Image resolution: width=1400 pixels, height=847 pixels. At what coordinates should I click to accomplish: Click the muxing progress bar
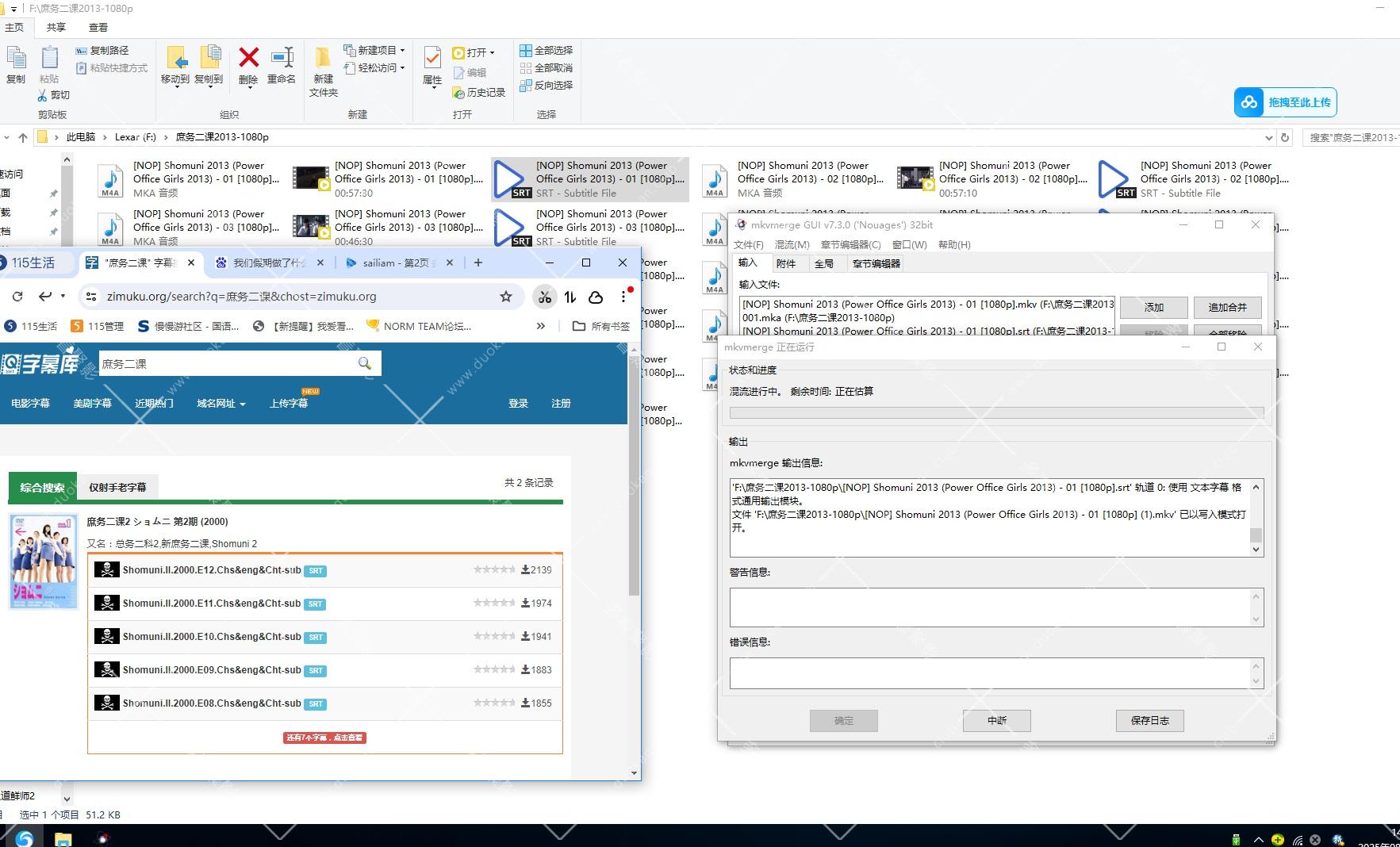pyautogui.click(x=996, y=412)
